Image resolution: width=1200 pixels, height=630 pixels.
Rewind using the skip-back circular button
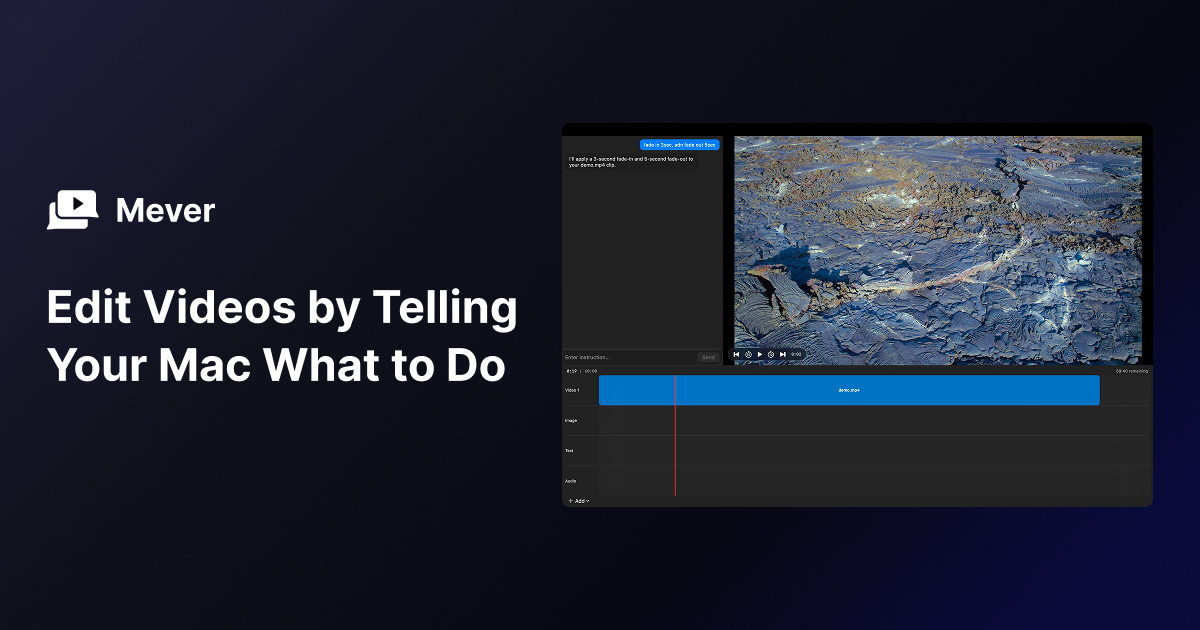click(x=748, y=354)
